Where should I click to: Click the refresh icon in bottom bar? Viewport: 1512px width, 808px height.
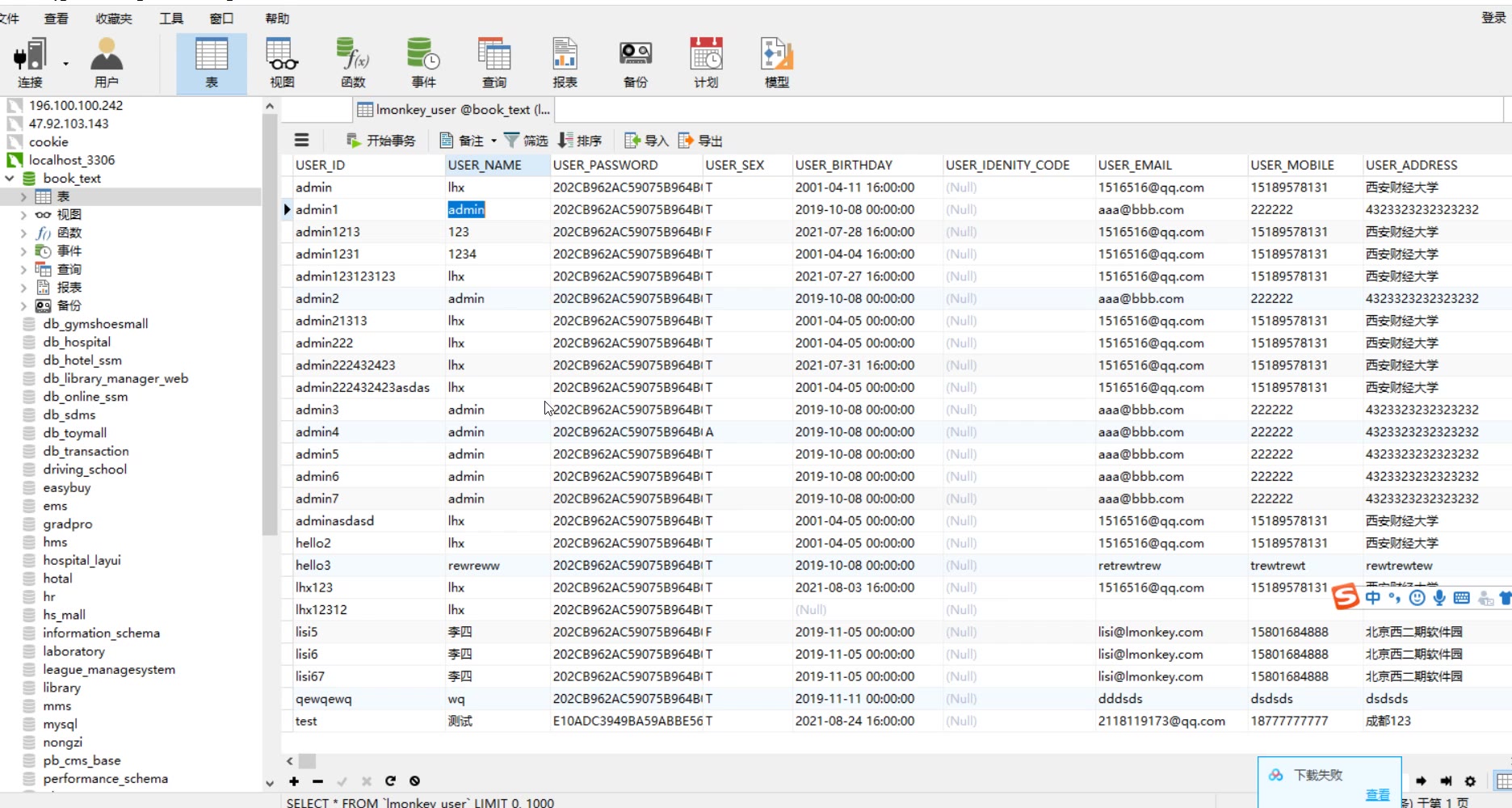[390, 781]
